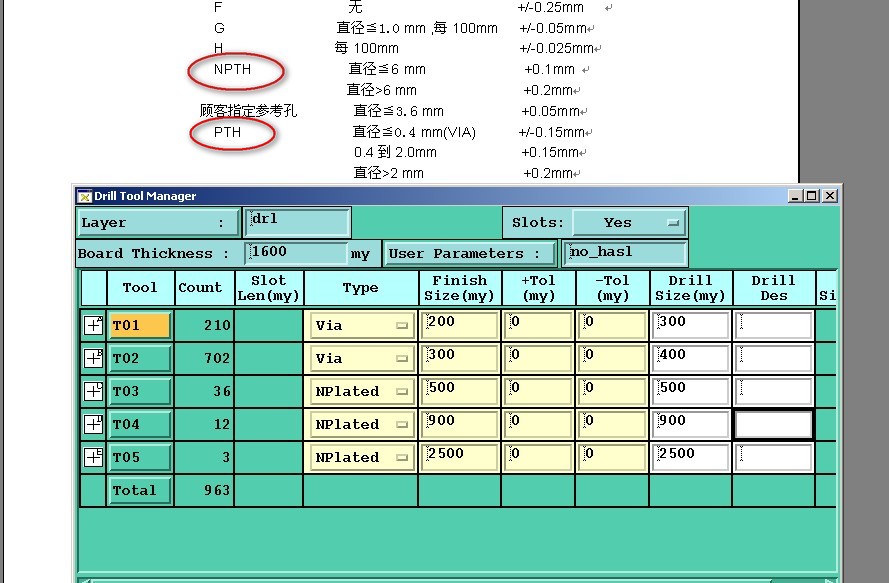Click the Layer drl input field
This screenshot has height=583, width=889.
[x=298, y=222]
